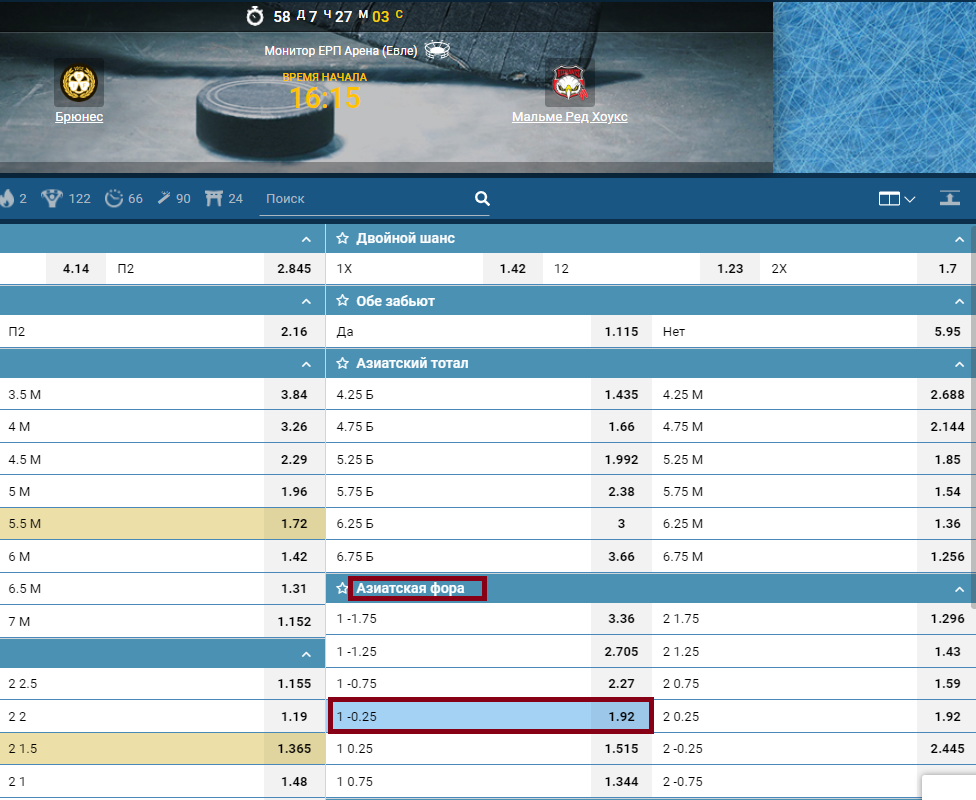
Task: Click the magnifying glass search icon
Action: coord(482,198)
